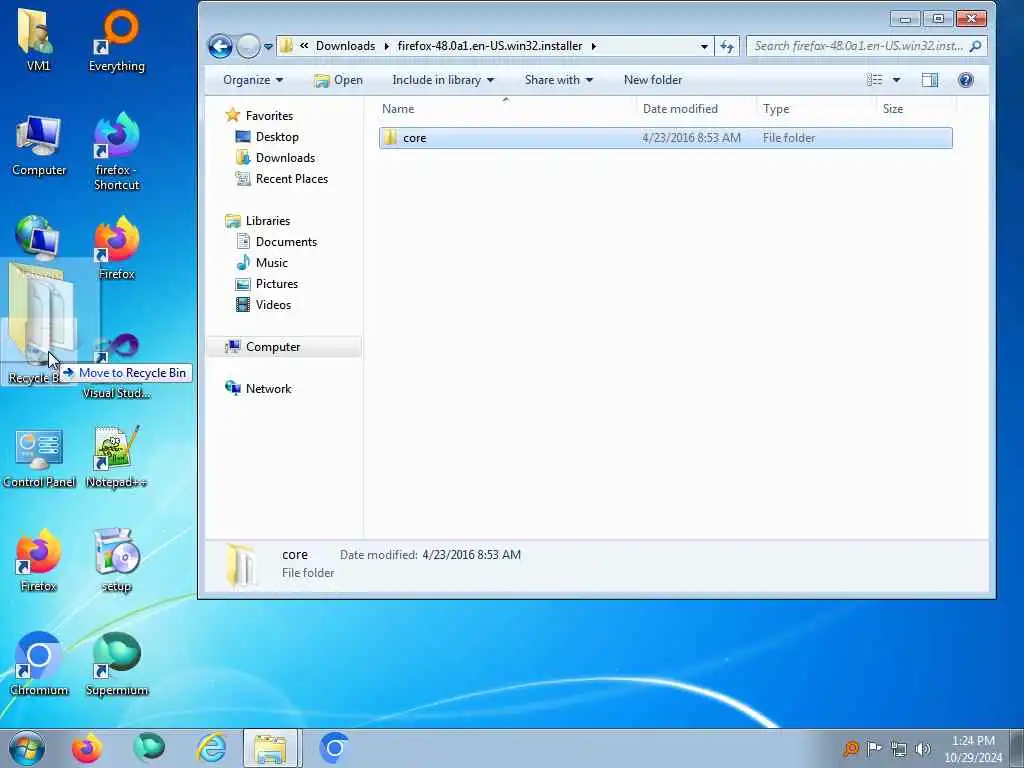Expand the Downloads breadcrumb arrow
This screenshot has height=768, width=1024.
click(x=387, y=46)
